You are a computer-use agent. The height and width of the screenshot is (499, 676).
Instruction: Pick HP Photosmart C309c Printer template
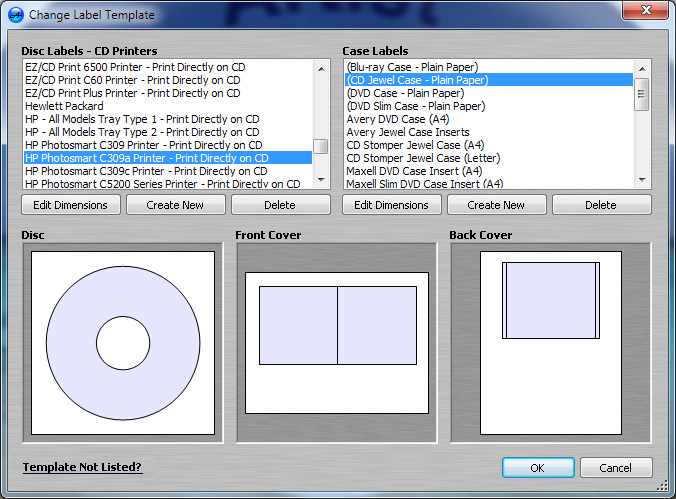coord(146,171)
